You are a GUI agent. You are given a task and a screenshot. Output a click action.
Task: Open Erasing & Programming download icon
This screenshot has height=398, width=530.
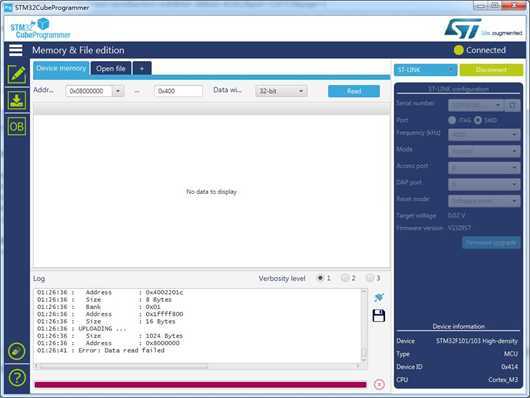click(x=17, y=100)
